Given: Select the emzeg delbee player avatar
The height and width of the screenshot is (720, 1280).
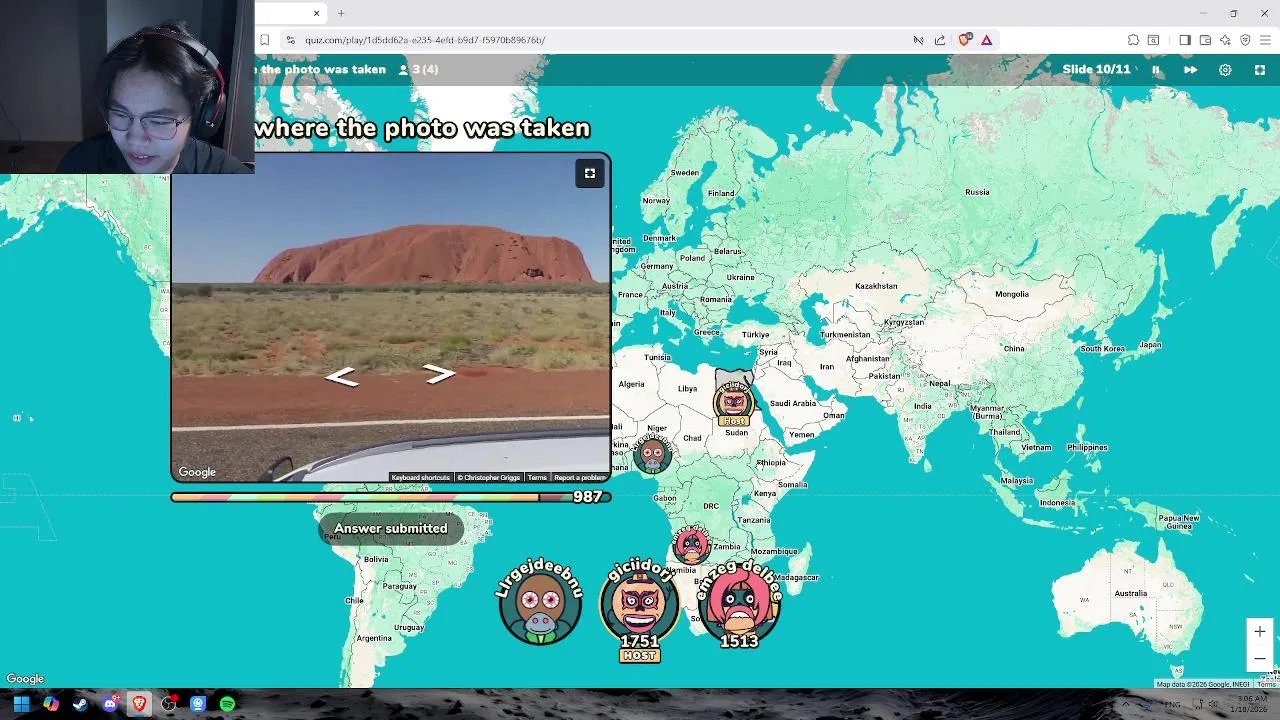Looking at the screenshot, I should (740, 605).
